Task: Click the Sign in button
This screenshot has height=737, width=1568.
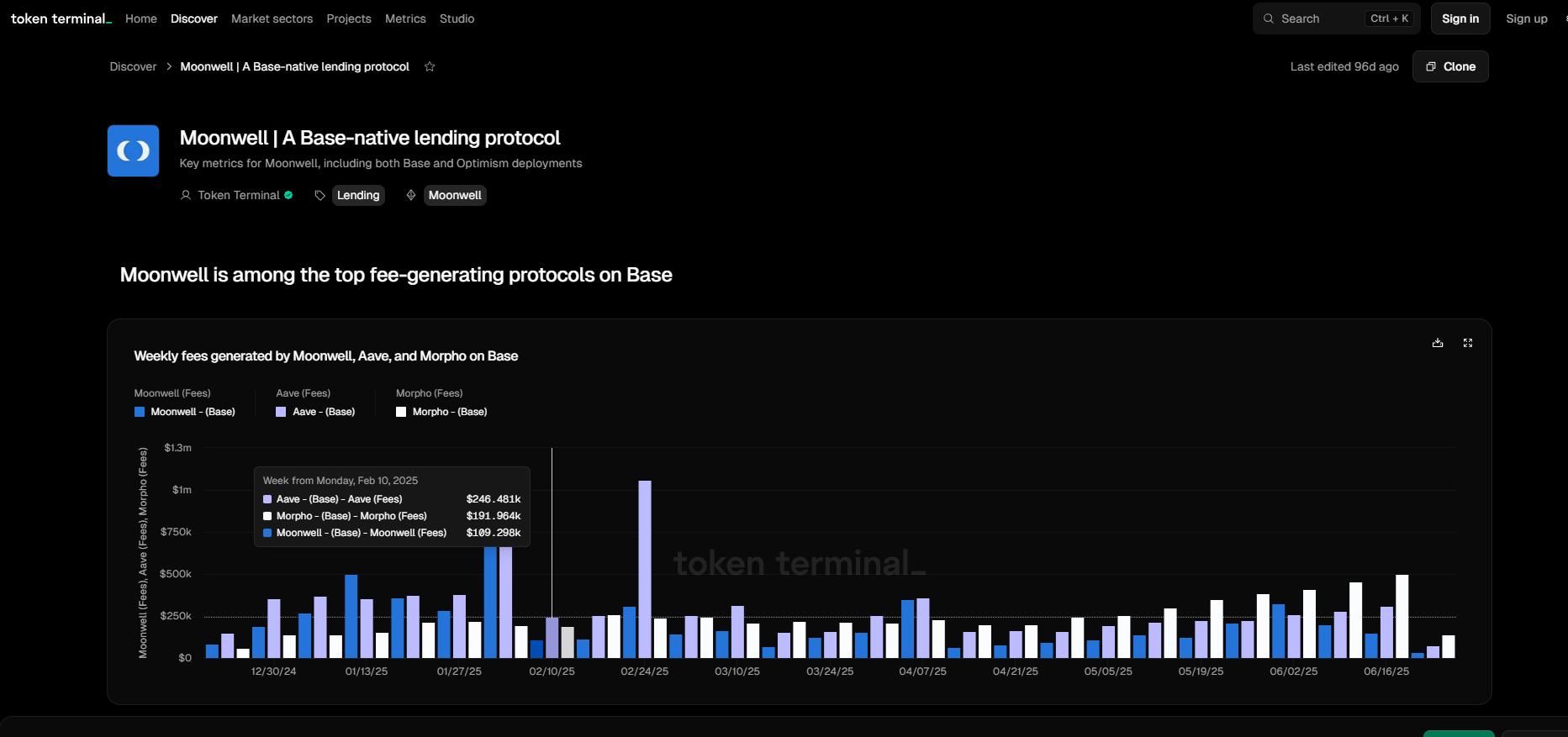Action: tap(1460, 18)
